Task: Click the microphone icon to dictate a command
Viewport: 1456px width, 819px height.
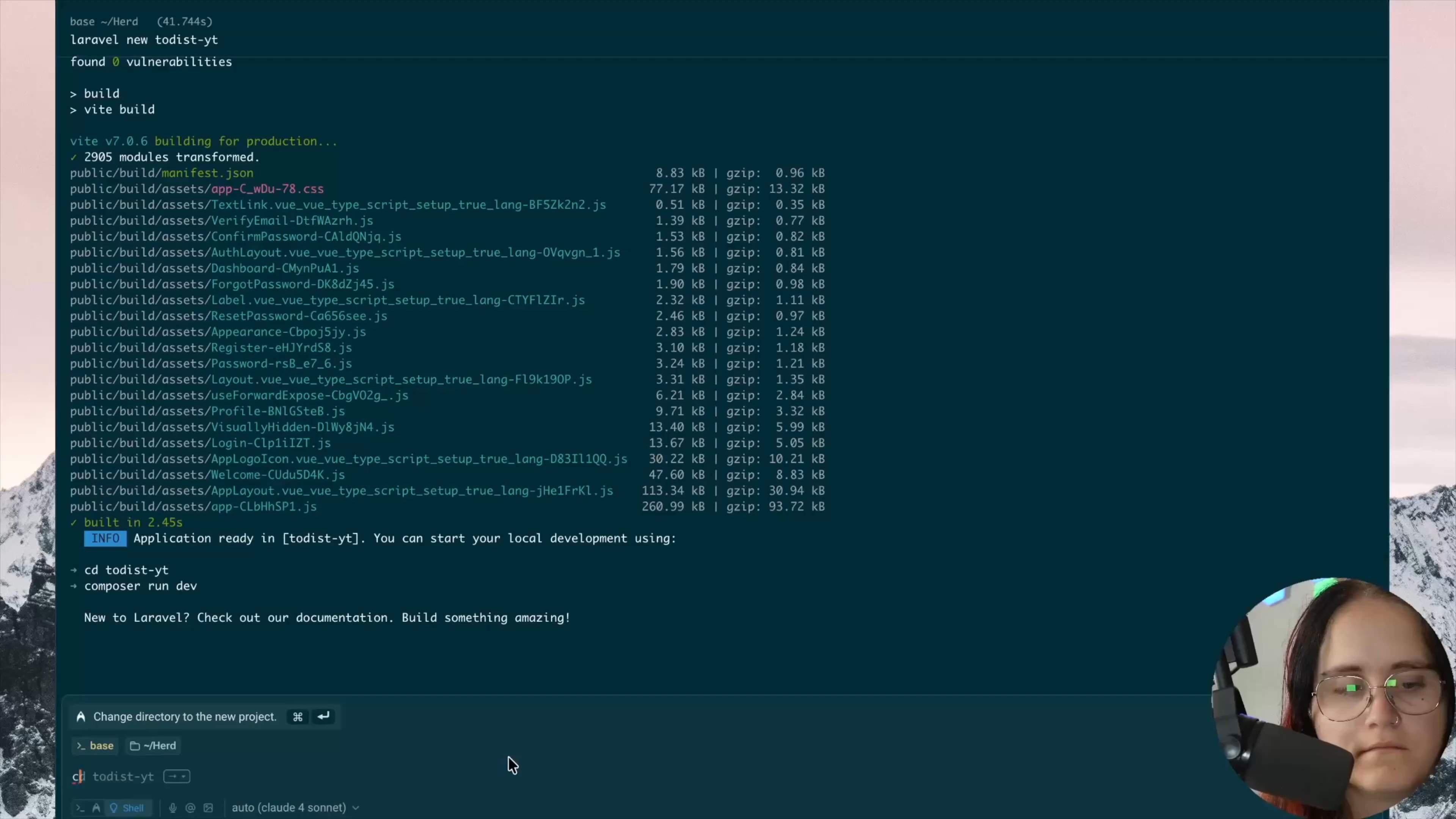Action: tap(173, 807)
